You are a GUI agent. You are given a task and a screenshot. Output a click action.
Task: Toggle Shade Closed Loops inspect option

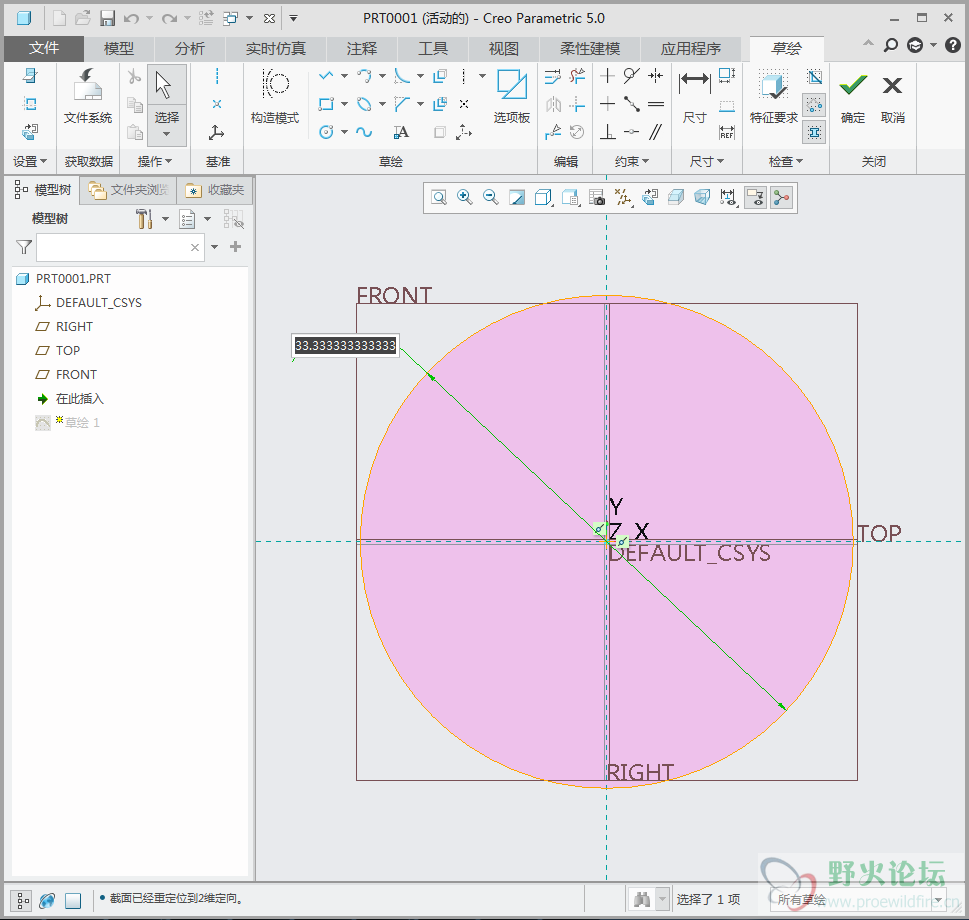point(815,132)
